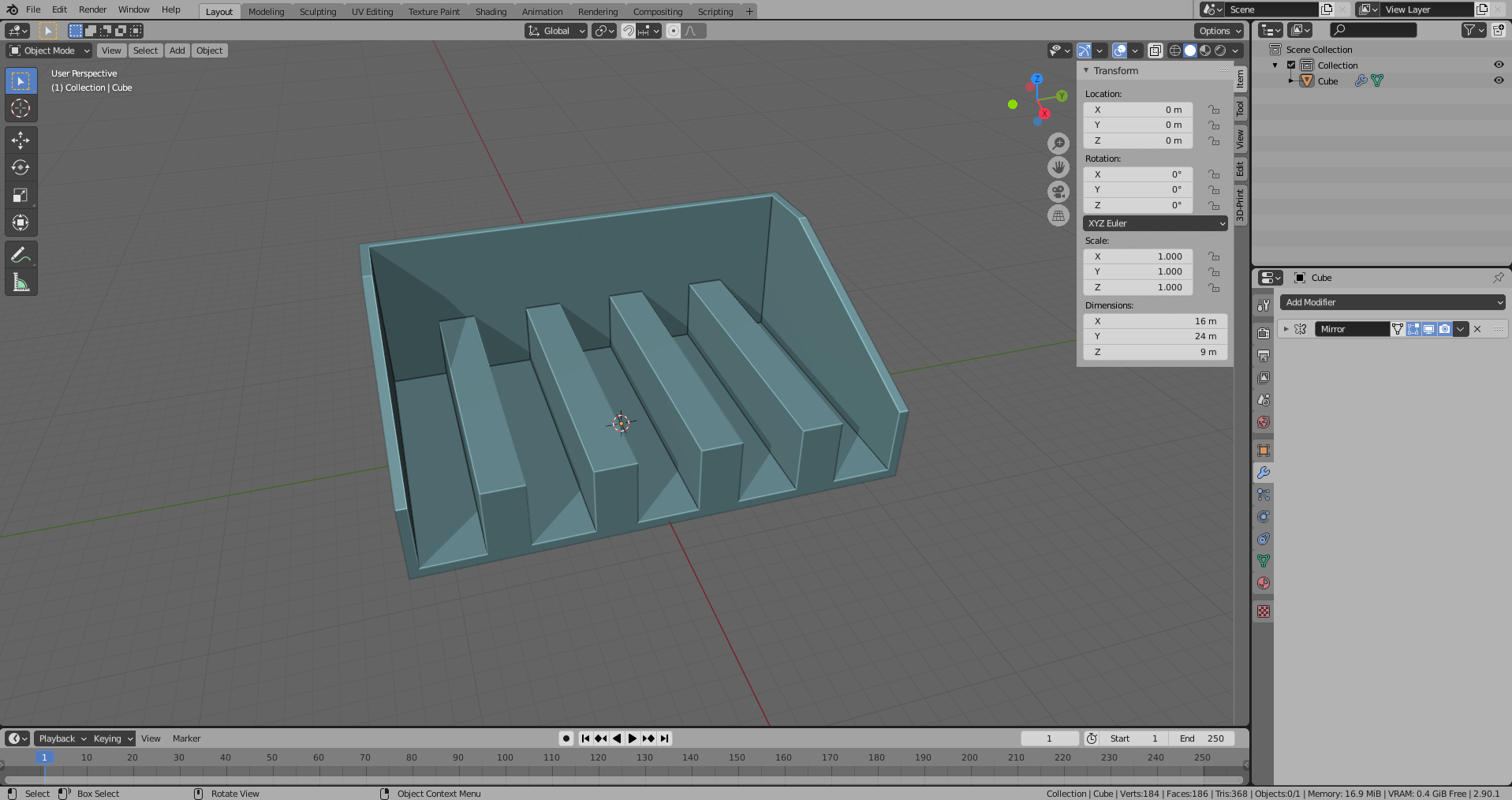Open the Render menu
This screenshot has width=1512, height=800.
coord(92,9)
